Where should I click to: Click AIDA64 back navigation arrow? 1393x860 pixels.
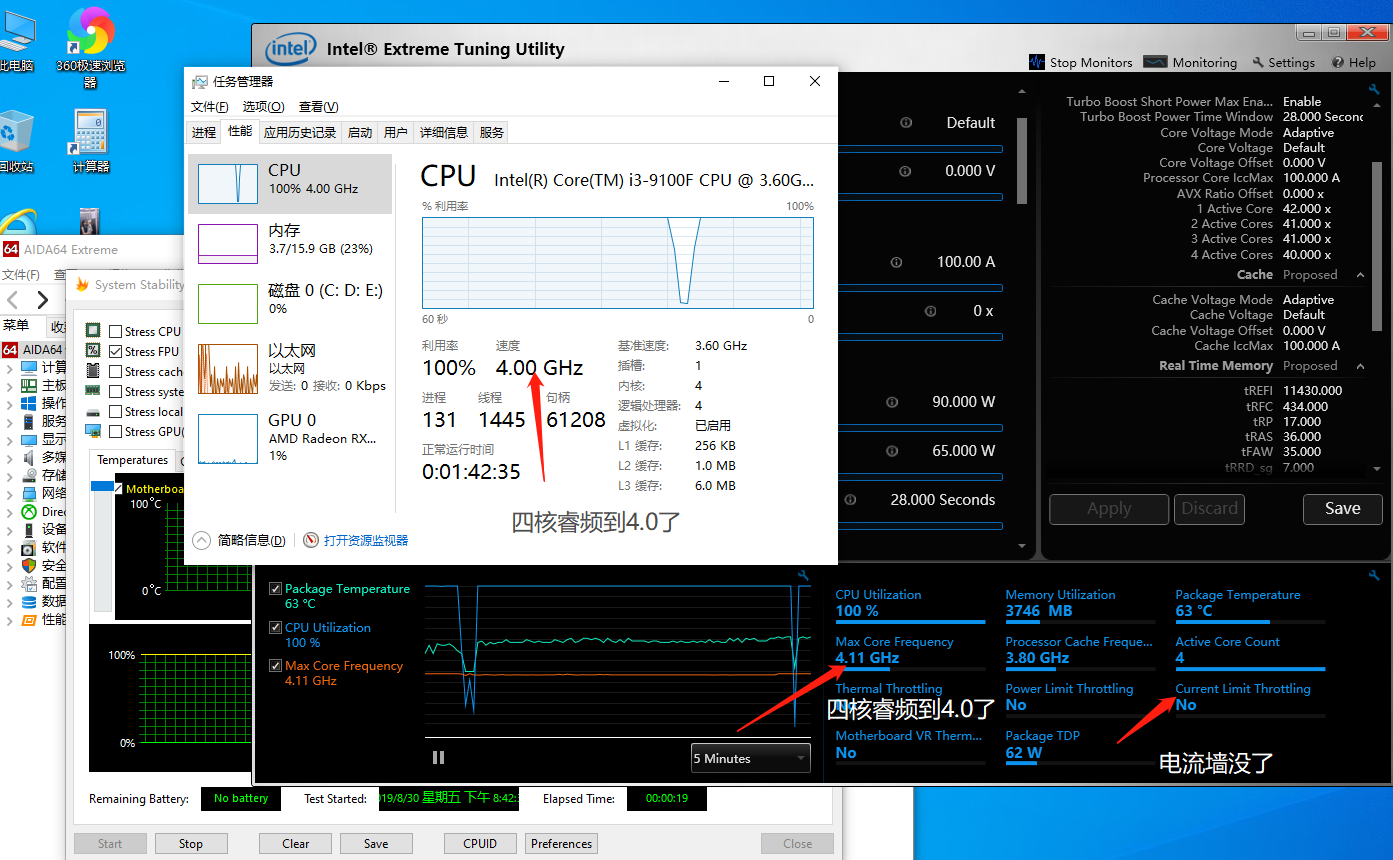(13, 300)
